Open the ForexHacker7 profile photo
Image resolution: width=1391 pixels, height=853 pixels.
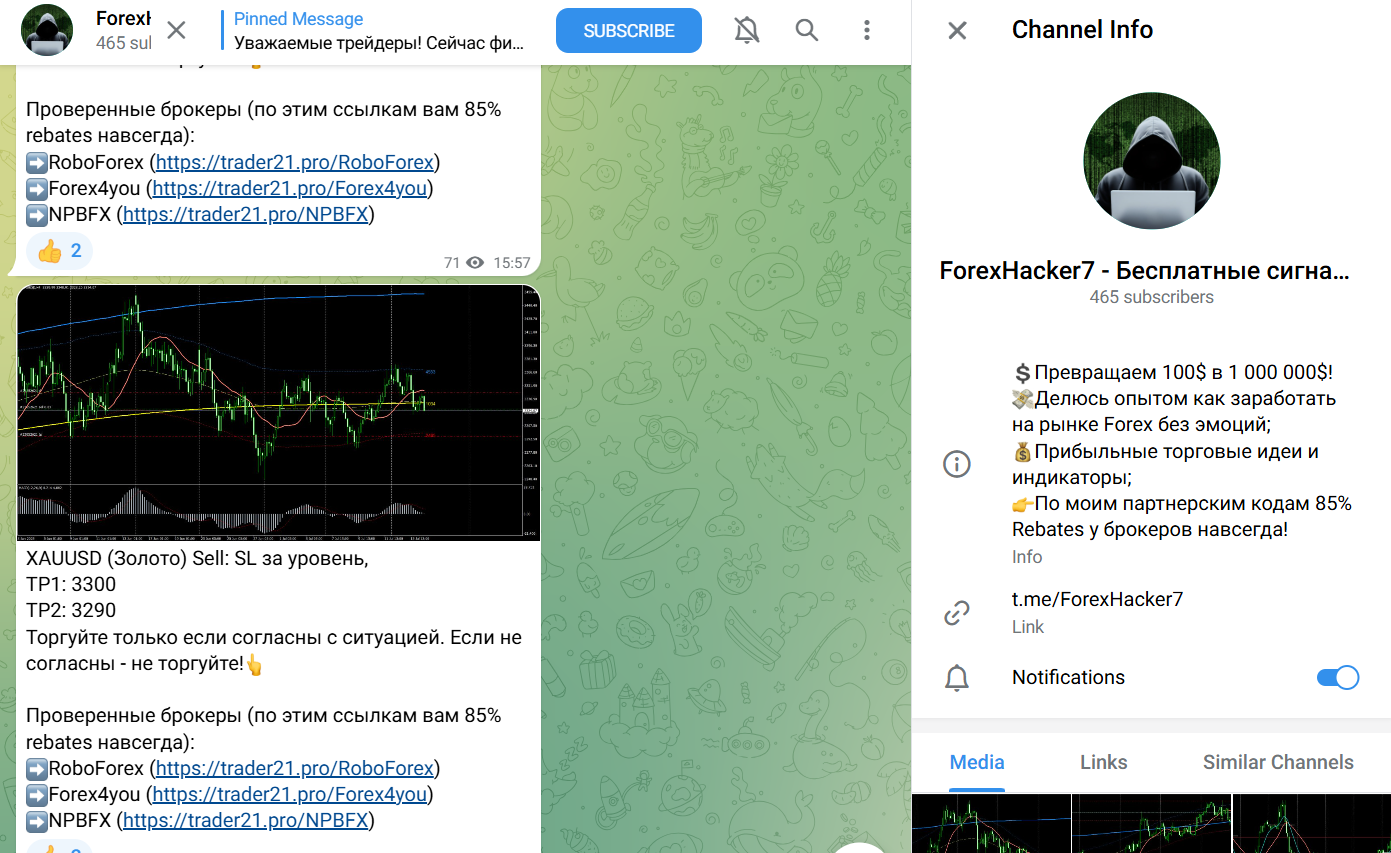[x=1151, y=160]
